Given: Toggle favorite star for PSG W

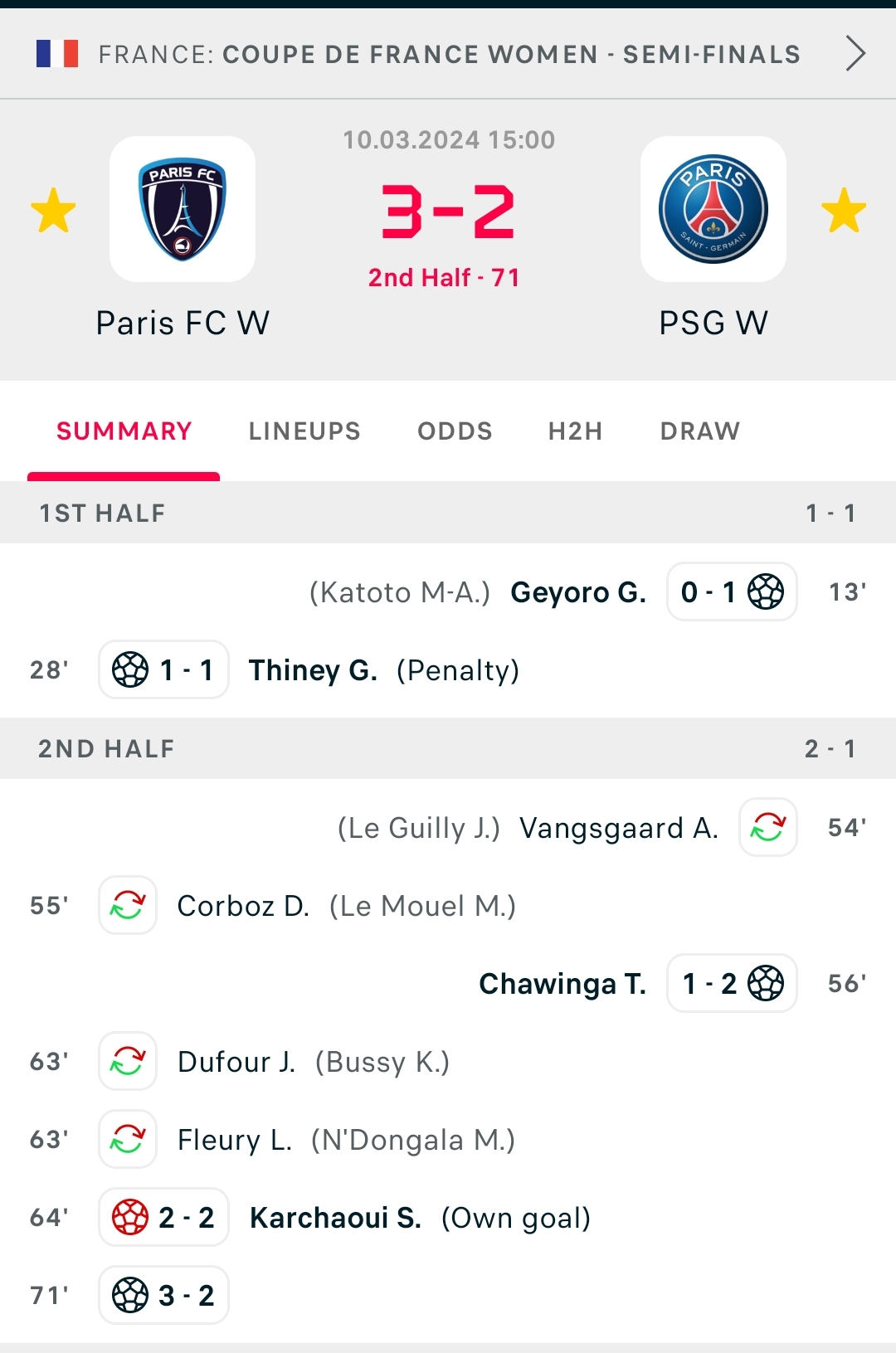Looking at the screenshot, I should 844,210.
